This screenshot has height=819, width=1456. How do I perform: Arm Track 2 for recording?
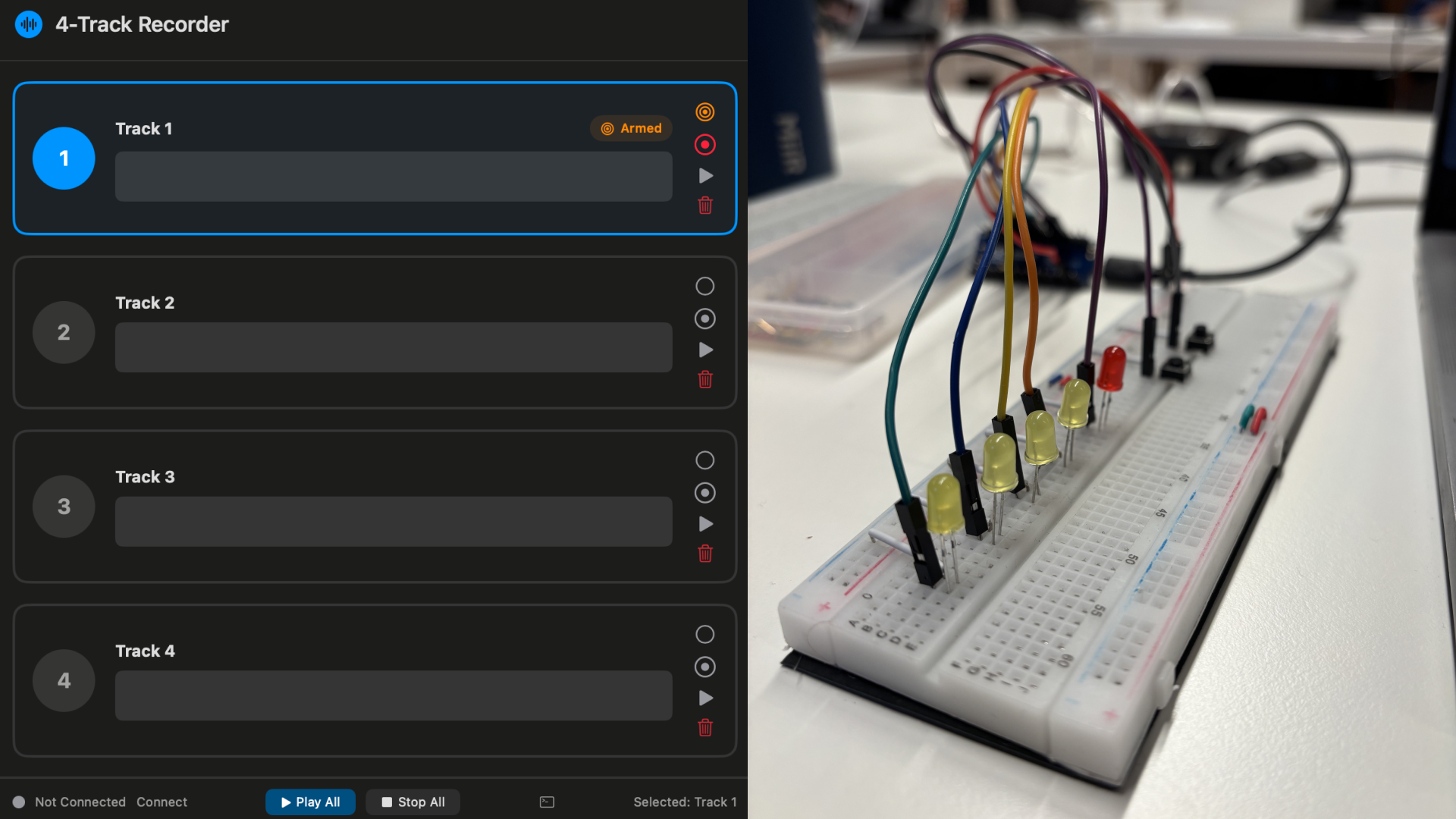(x=704, y=286)
